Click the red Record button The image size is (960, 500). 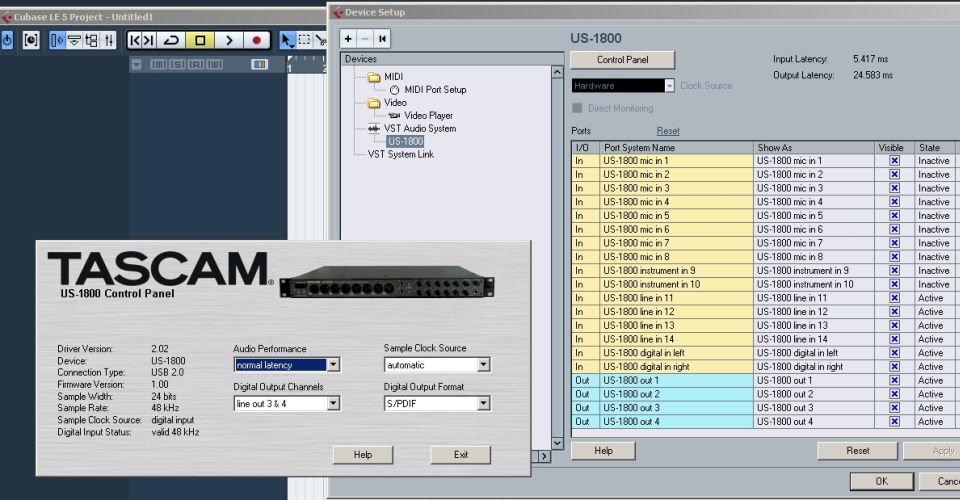point(257,40)
